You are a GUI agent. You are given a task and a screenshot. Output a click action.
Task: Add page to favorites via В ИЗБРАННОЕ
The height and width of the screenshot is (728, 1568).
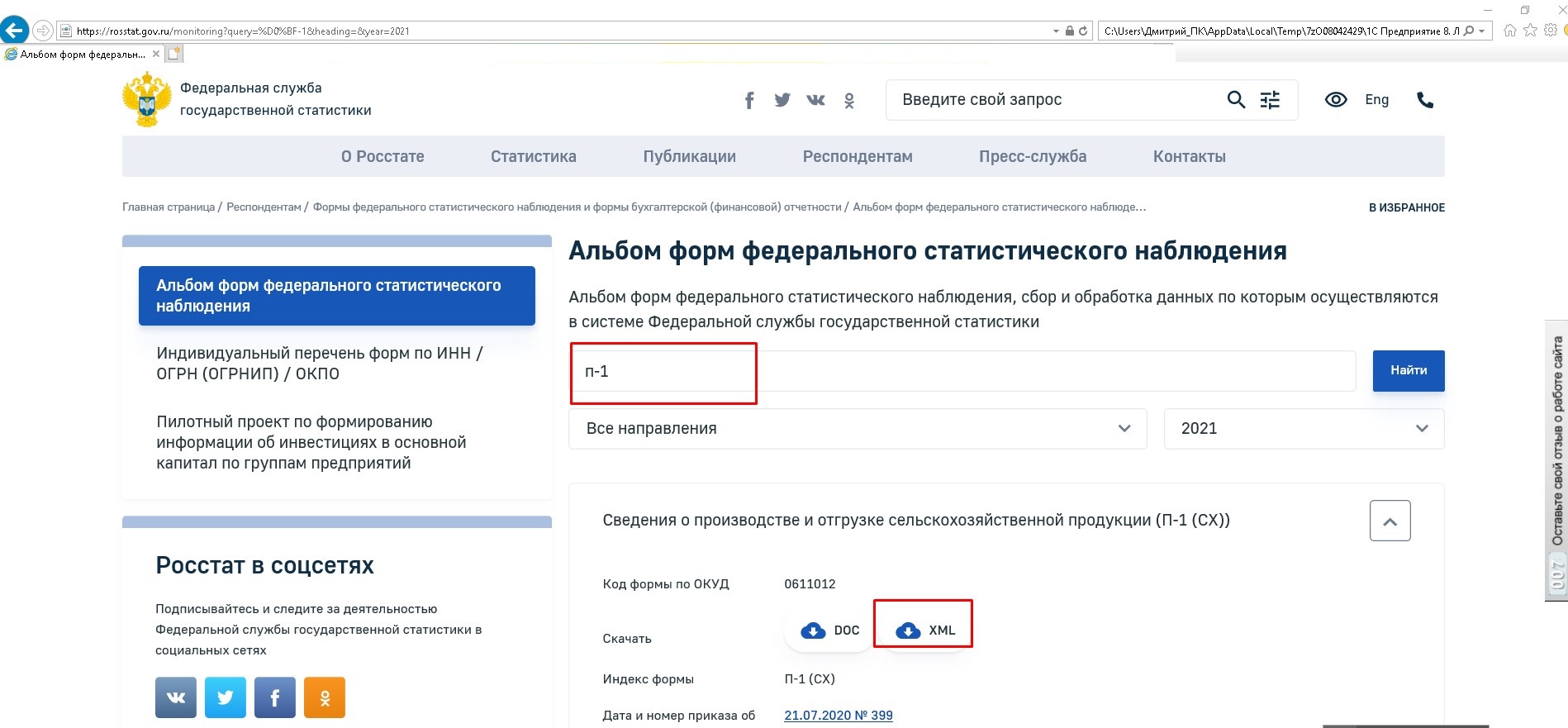coord(1406,207)
